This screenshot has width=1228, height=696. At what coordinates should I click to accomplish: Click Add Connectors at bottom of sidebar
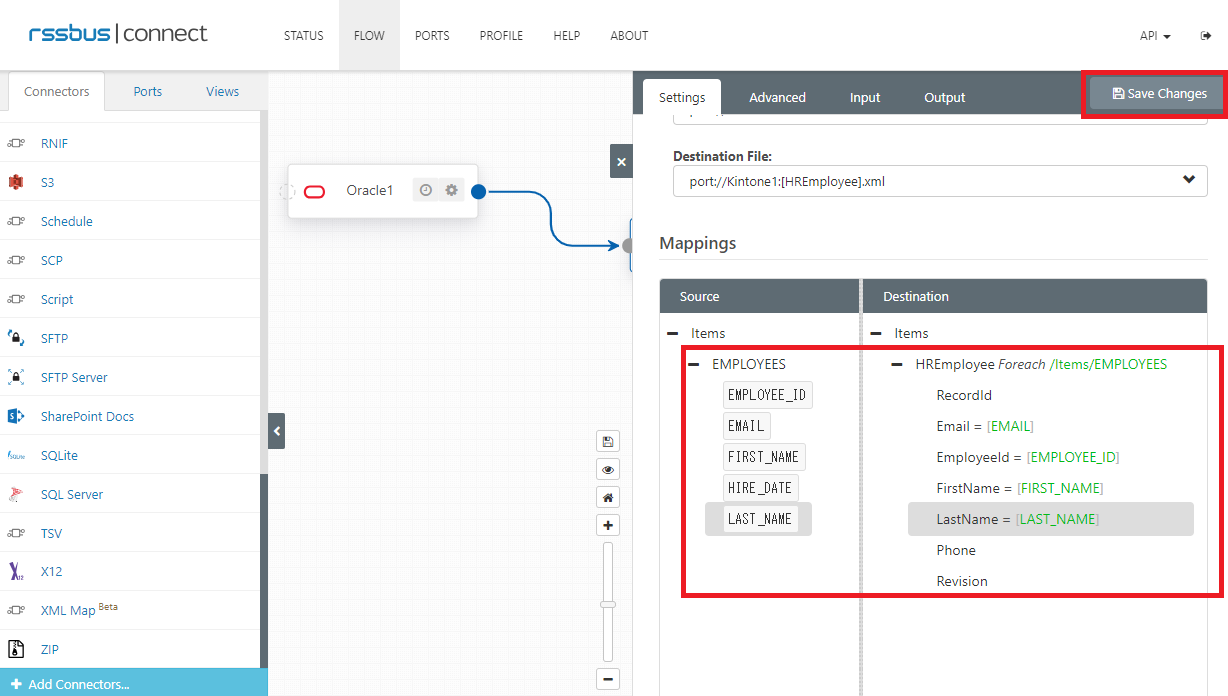pos(70,684)
